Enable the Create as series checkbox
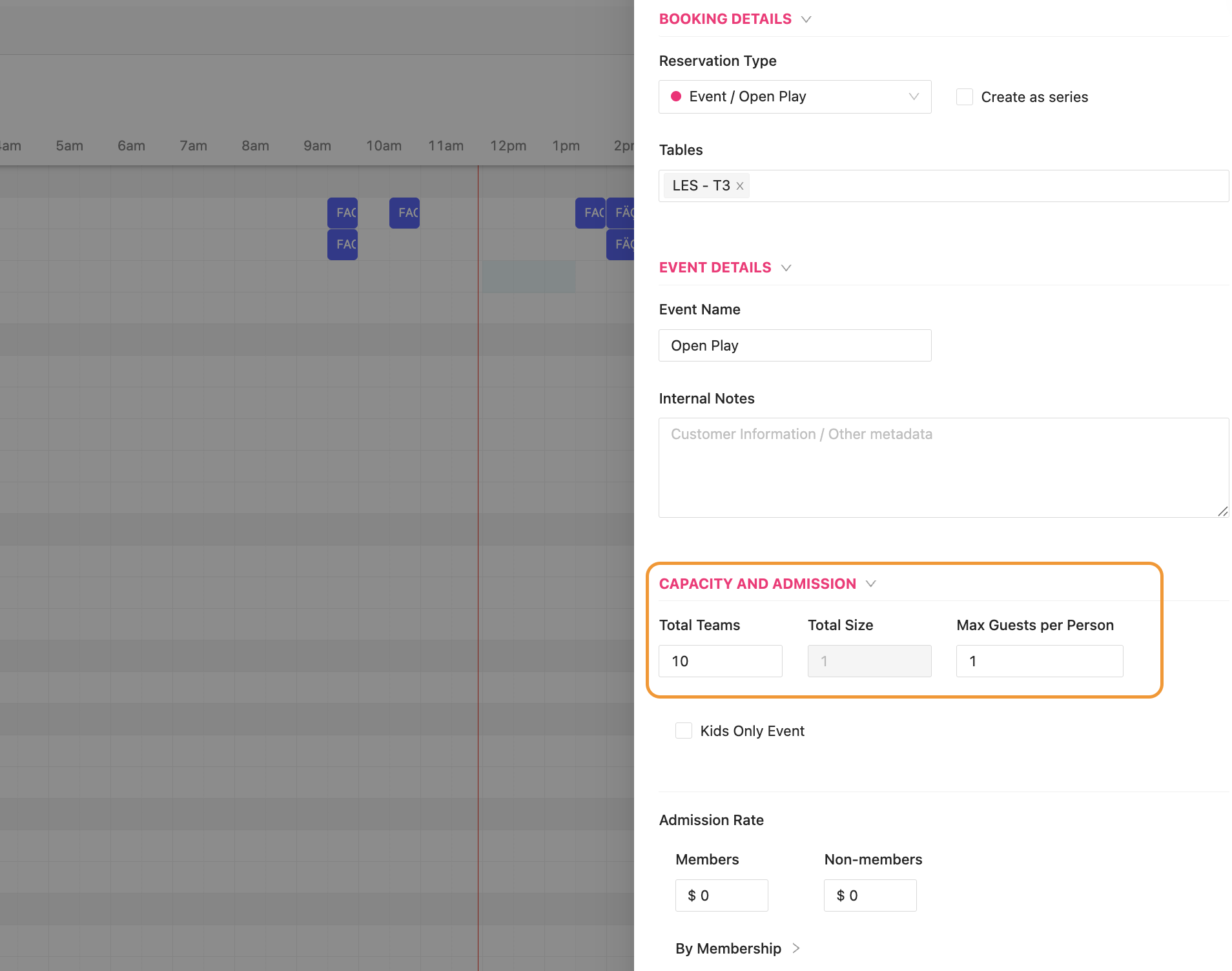 964,97
